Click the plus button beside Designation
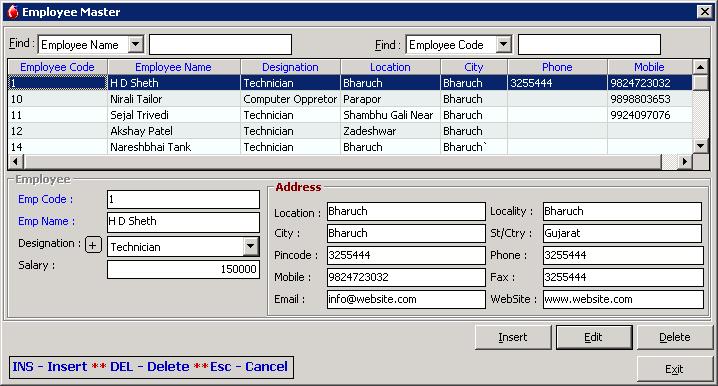 93,245
